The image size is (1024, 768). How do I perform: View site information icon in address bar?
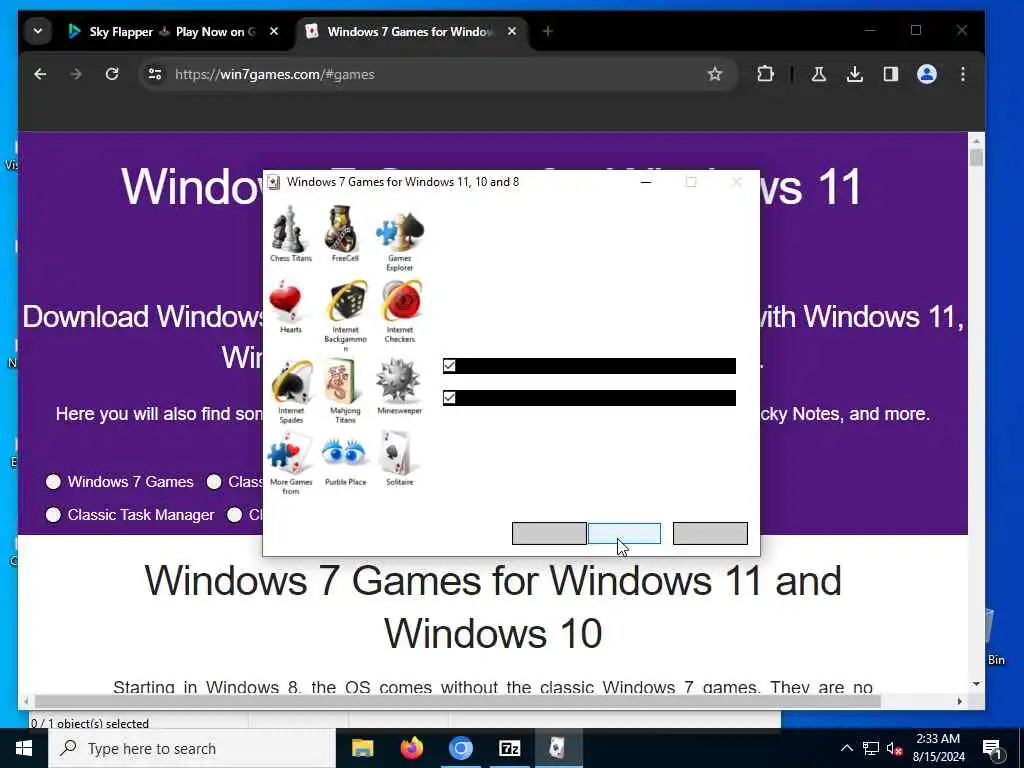155,74
